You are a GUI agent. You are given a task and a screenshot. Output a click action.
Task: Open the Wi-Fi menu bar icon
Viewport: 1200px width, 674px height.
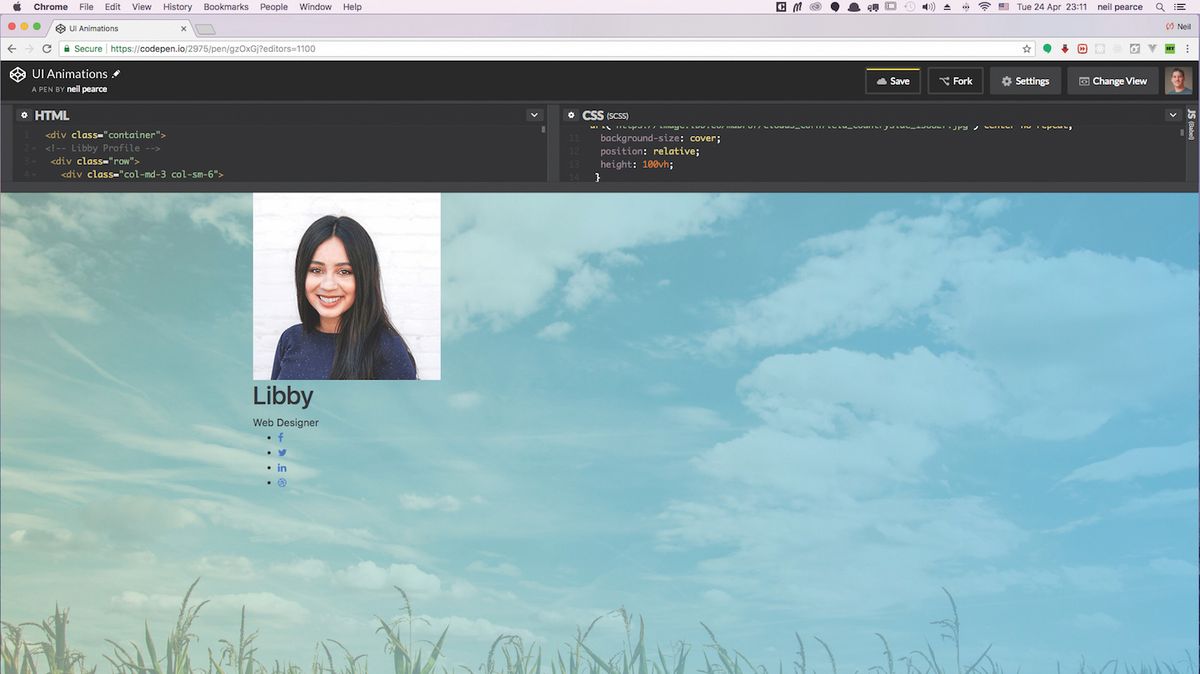coord(984,7)
